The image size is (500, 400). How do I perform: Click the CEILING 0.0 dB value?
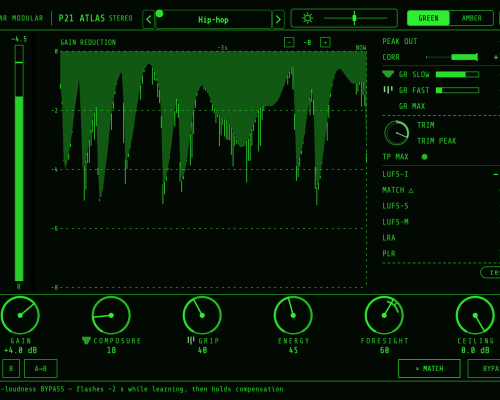tap(475, 350)
